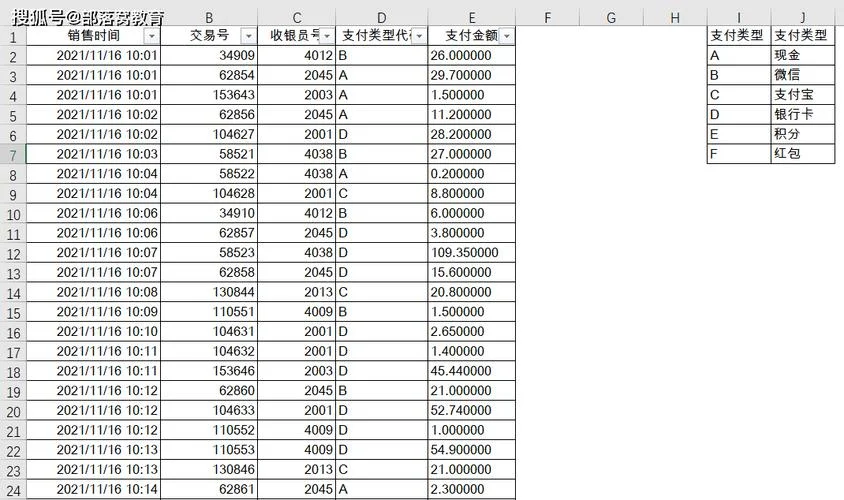
Task: Select column H header
Action: [675, 18]
